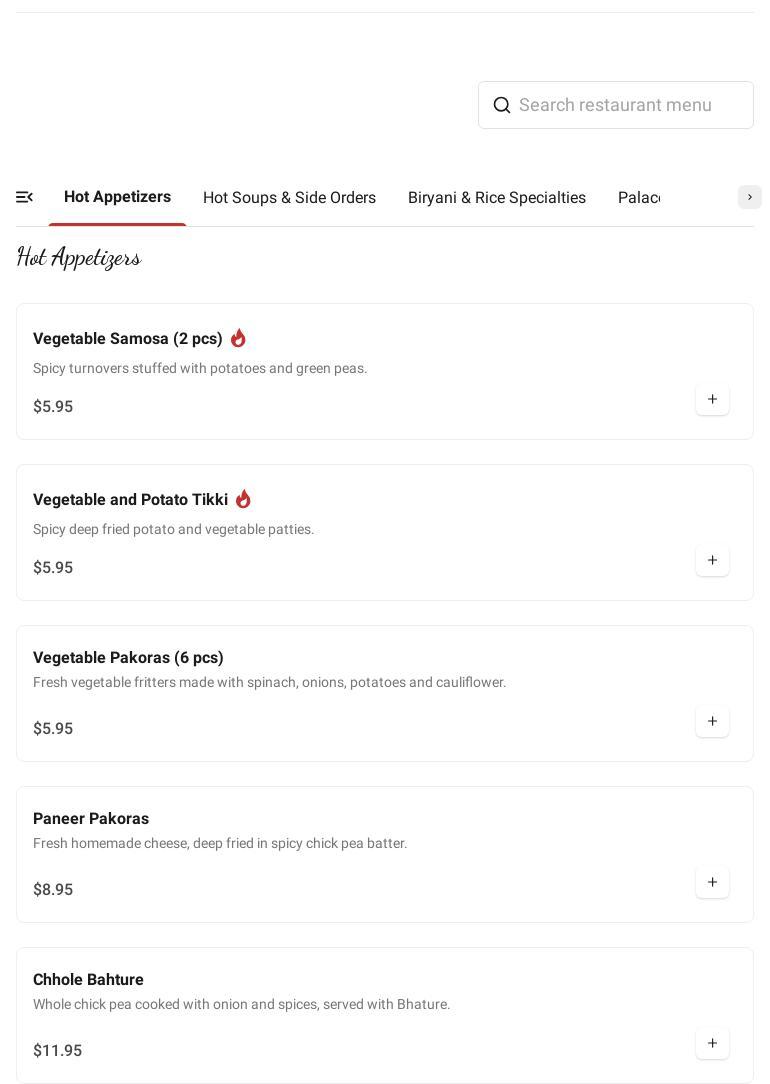
Task: Open the Vegetable Samosa (2 pcs) item
Action: coord(128,339)
